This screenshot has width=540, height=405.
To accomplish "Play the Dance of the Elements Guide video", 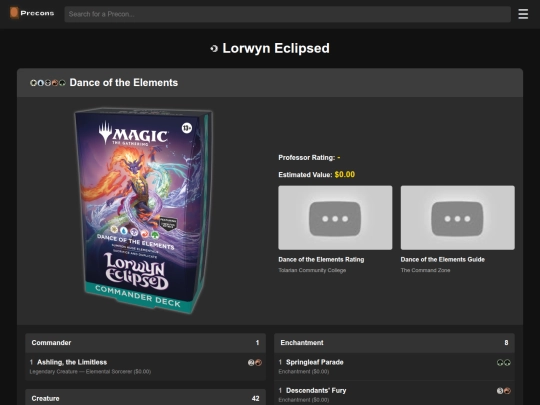I will [x=458, y=218].
